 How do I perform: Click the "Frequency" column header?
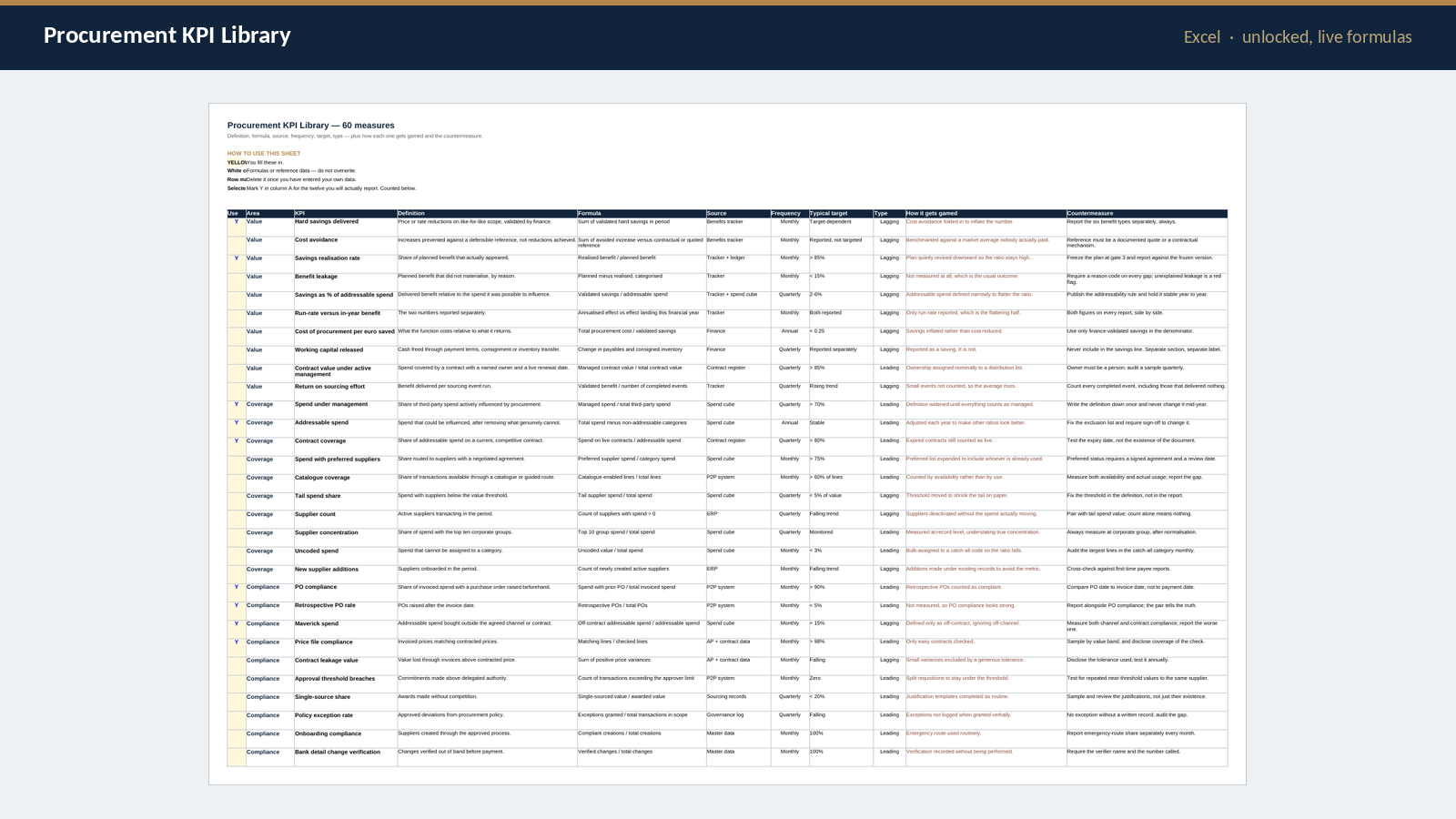tap(790, 214)
